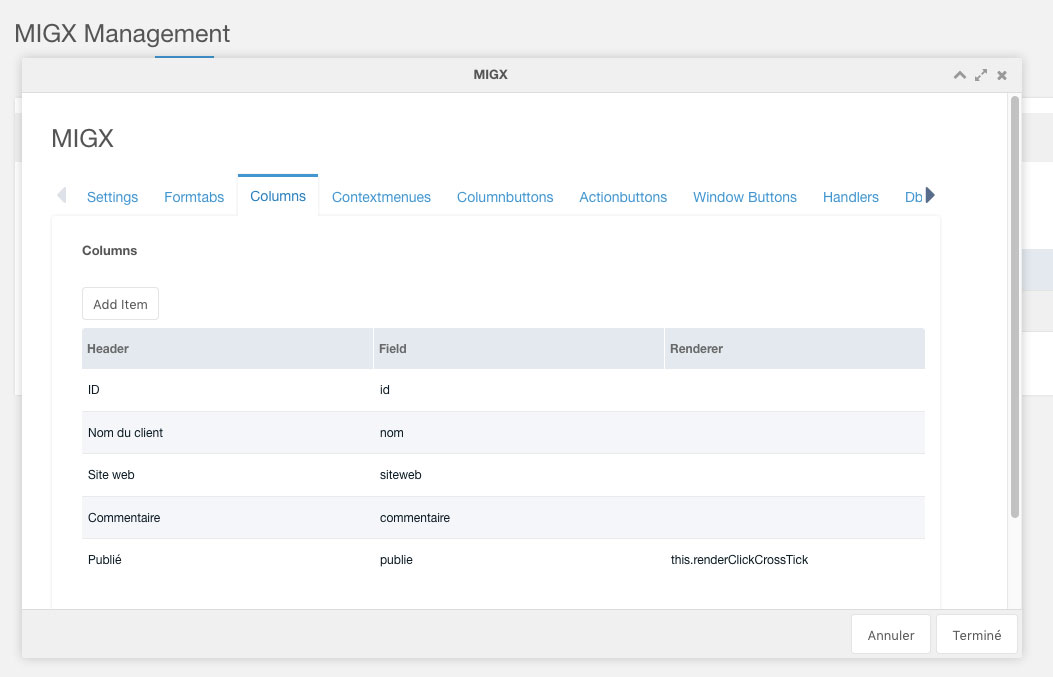
Task: Click the 'nom' field cell
Action: 518,433
